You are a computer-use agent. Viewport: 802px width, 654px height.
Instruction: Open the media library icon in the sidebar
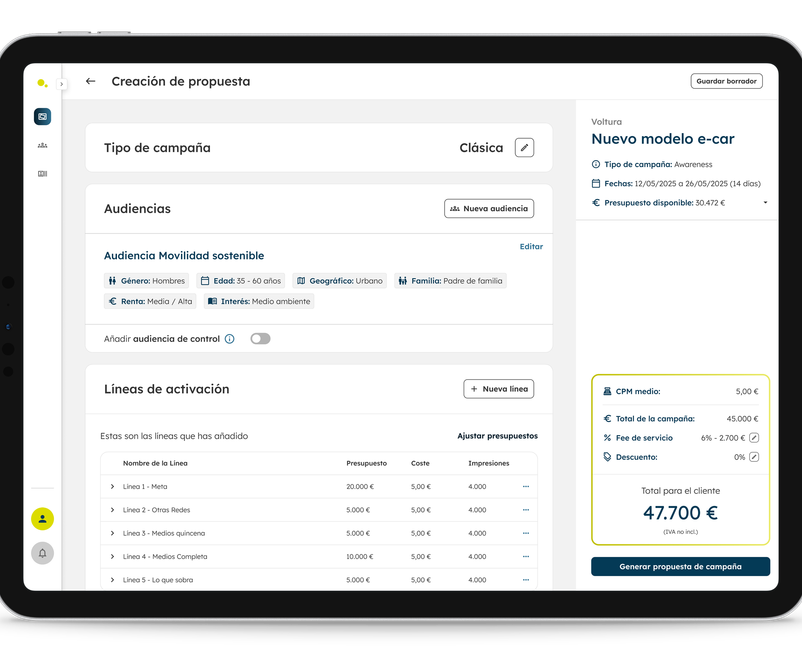(42, 171)
